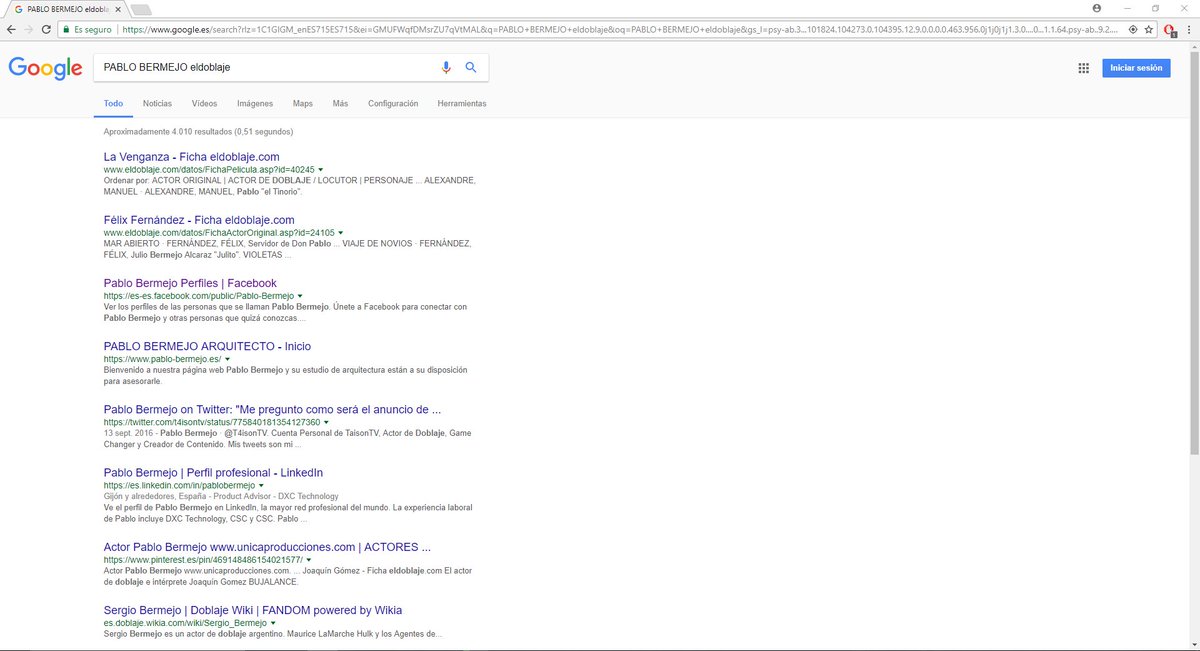Image resolution: width=1200 pixels, height=651 pixels.
Task: Click the Google logo
Action: (45, 68)
